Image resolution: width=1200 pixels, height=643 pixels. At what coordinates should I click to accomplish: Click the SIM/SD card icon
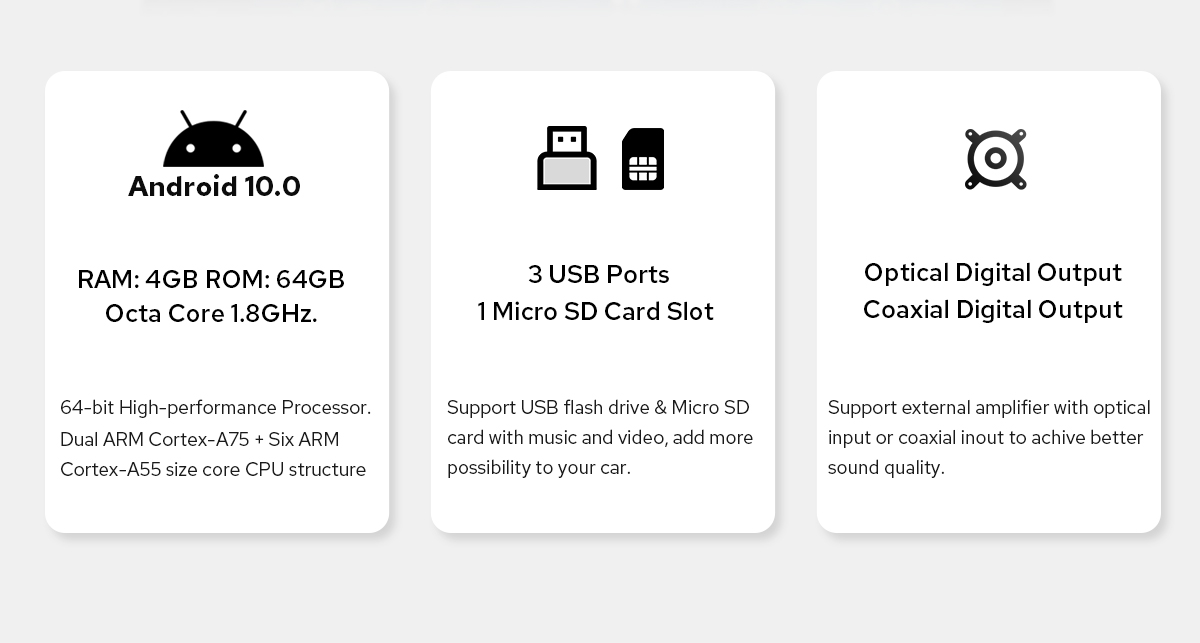pyautogui.click(x=643, y=158)
